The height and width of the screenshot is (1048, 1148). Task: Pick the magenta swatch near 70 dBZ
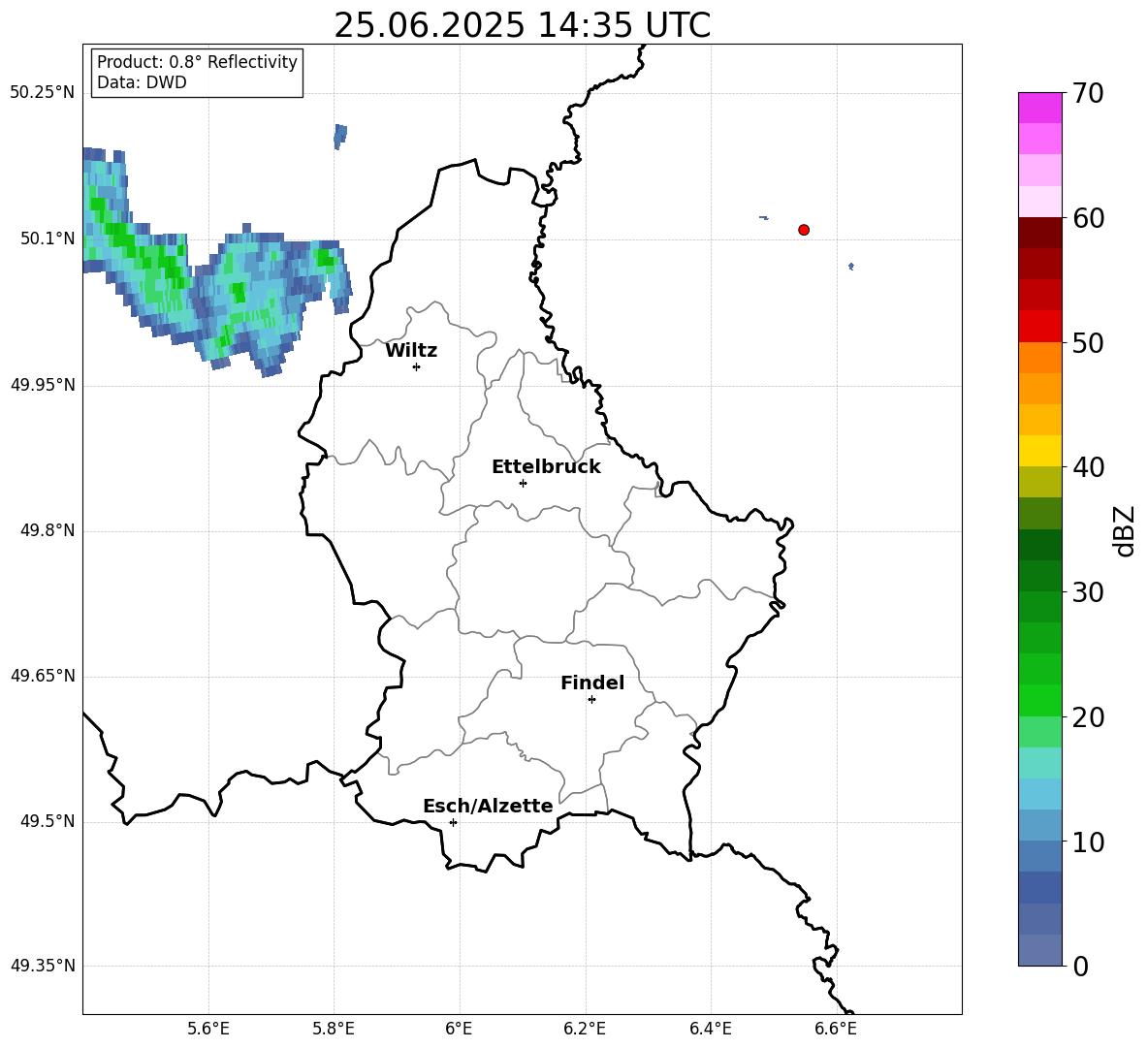[x=1040, y=108]
